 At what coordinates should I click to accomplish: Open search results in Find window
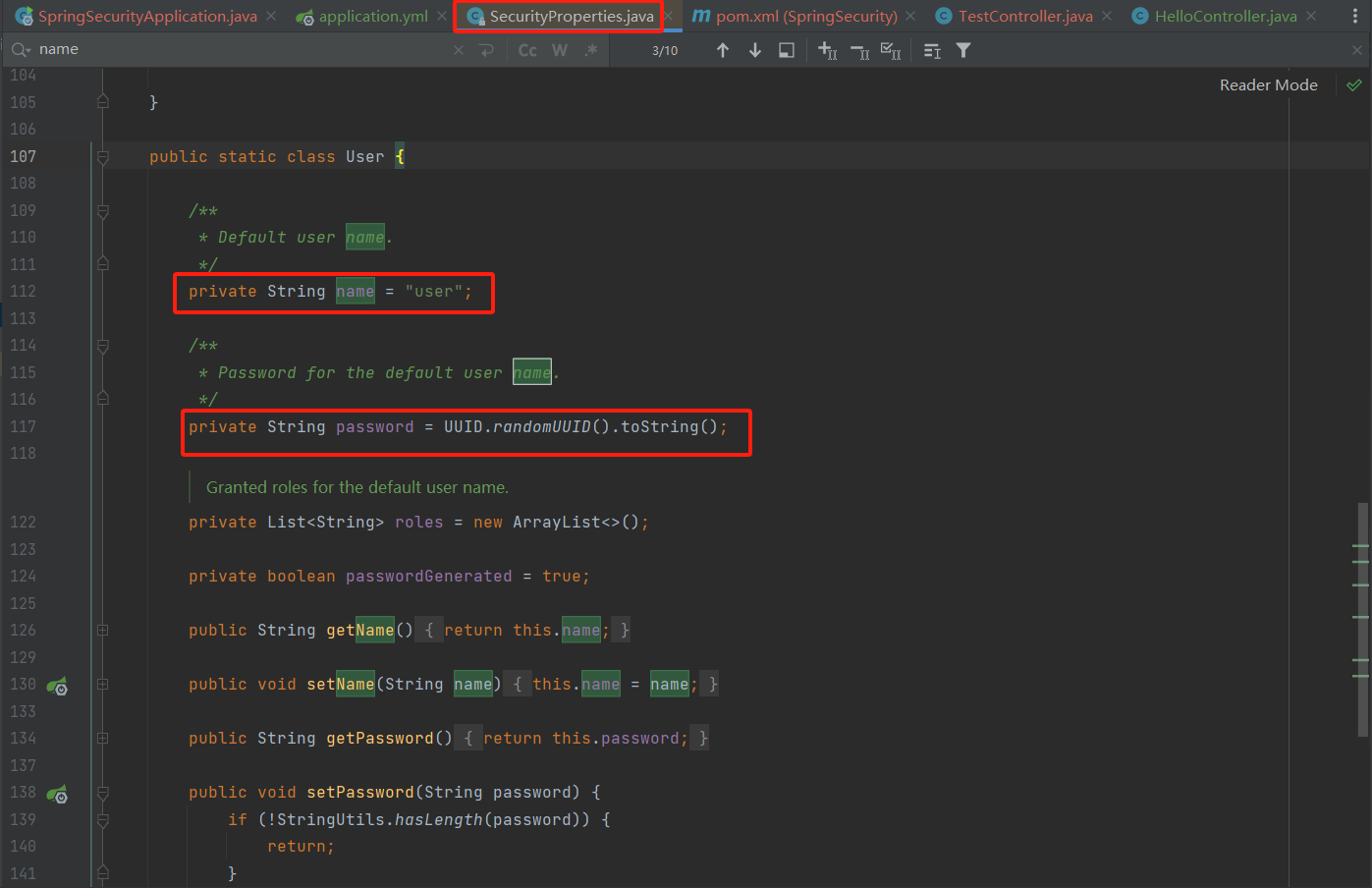tap(932, 51)
